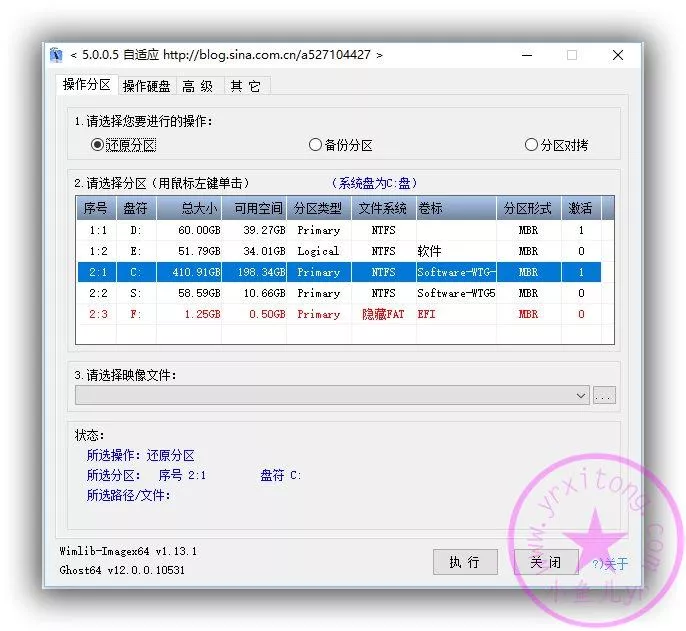Click the 可用空间 column header
This screenshot has height=631, width=686.
(258, 208)
